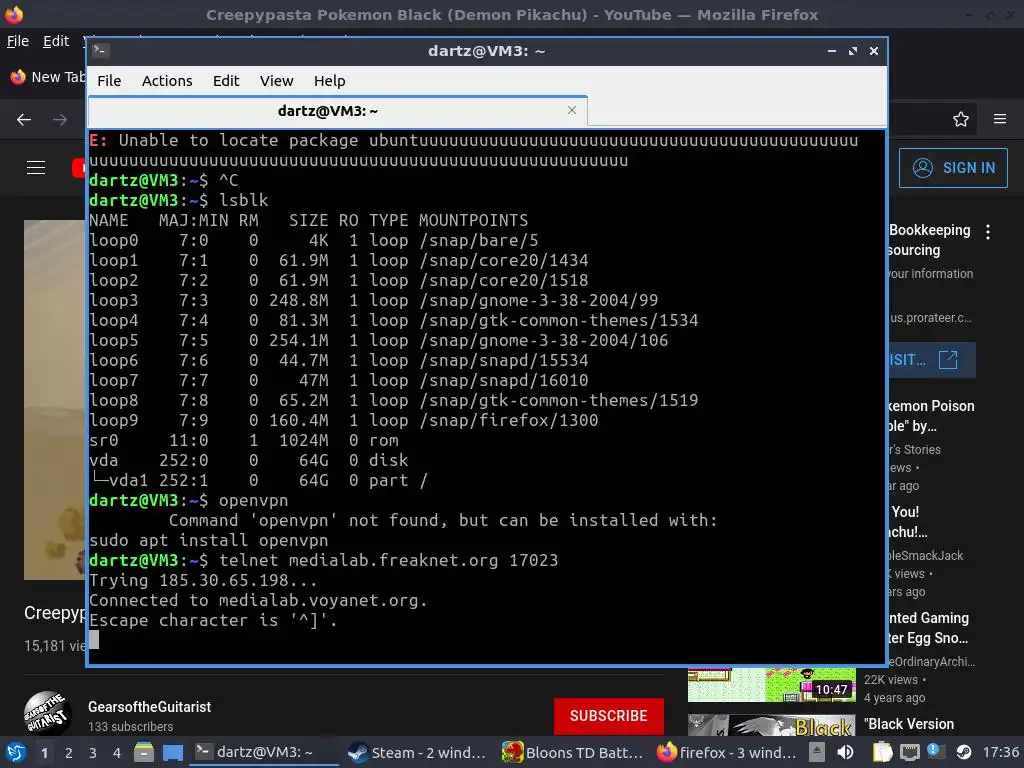
Task: Switch to workspace 3
Action: pos(93,753)
